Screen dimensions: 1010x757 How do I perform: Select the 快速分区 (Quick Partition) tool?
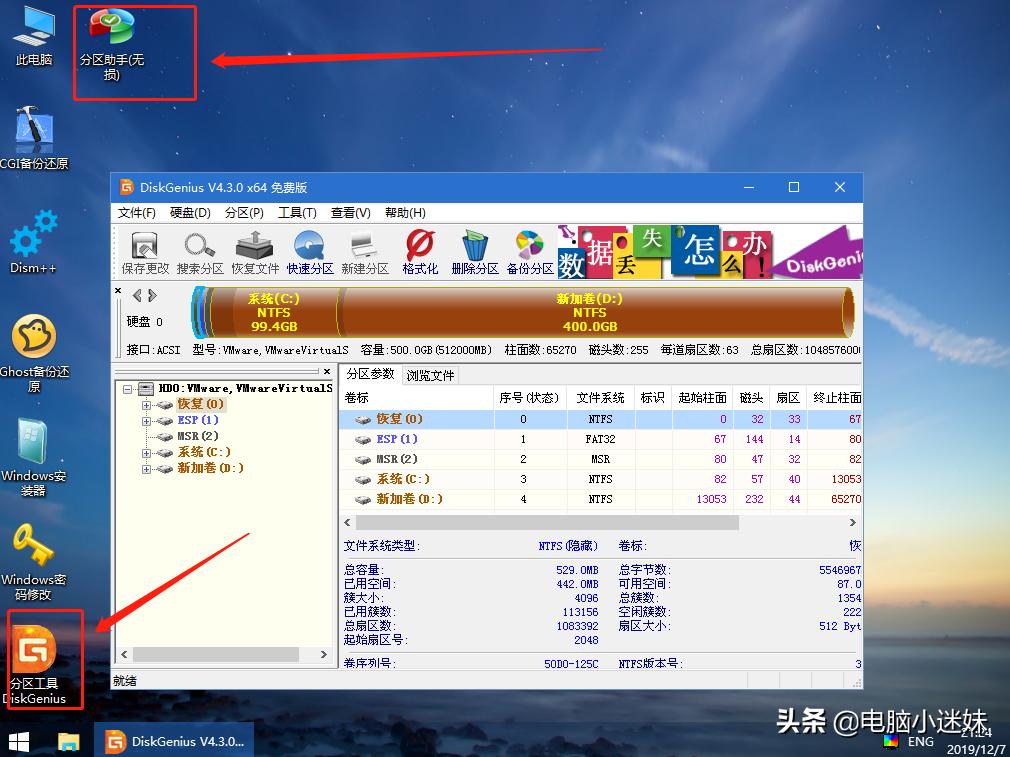310,250
